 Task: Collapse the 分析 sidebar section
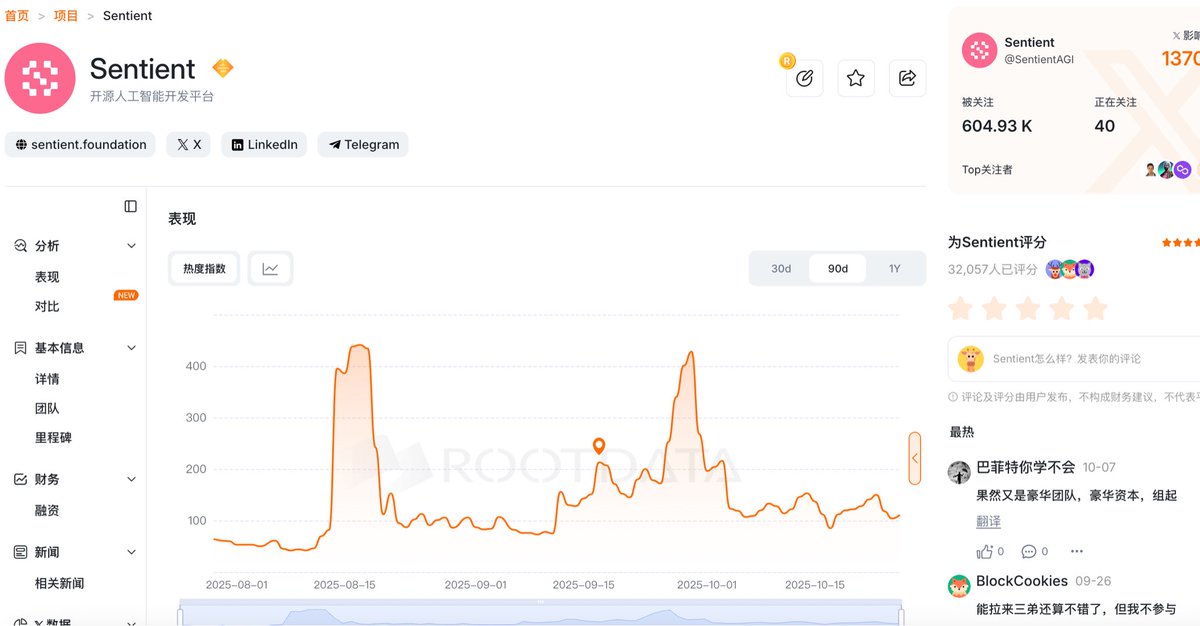[x=131, y=246]
